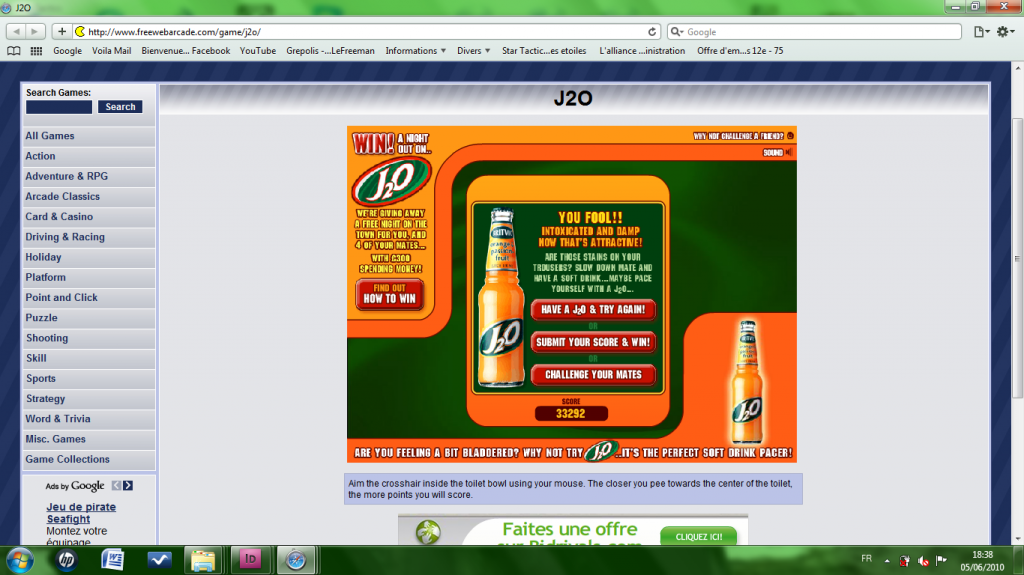Viewport: 1024px width, 575px height.
Task: Open the Driving & Racing category
Action: point(89,237)
